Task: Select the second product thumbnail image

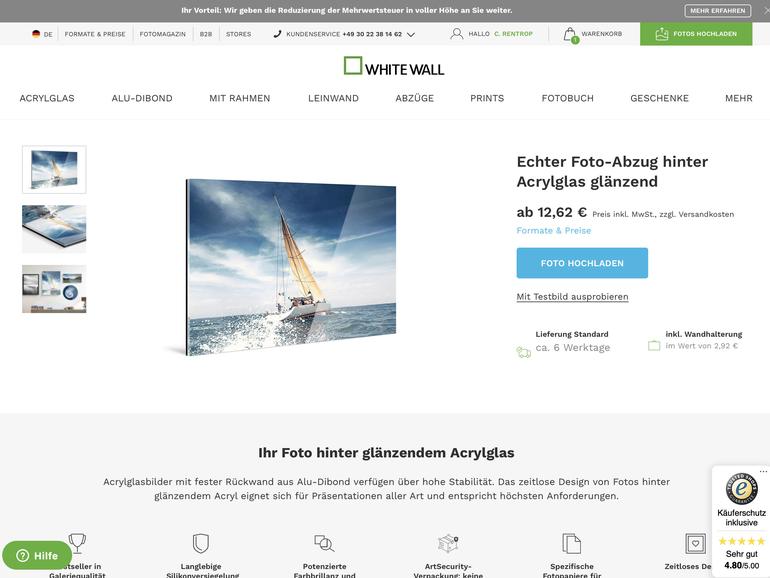Action: click(54, 229)
